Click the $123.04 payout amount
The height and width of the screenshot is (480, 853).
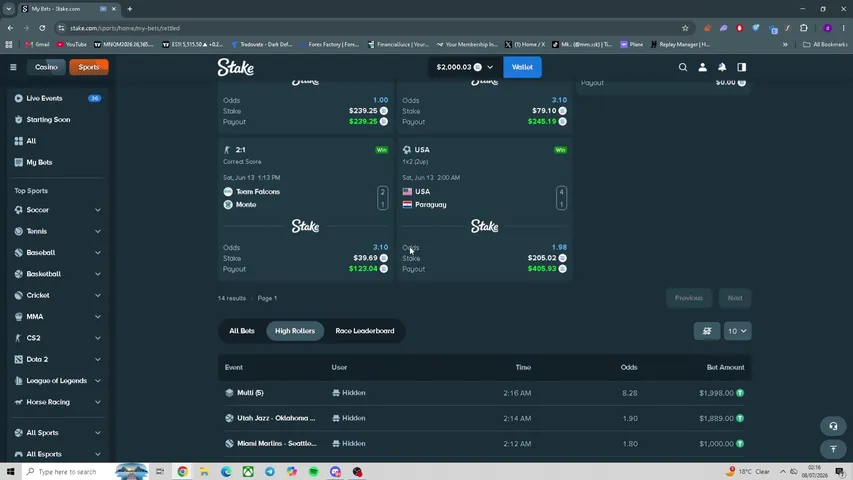coord(363,269)
